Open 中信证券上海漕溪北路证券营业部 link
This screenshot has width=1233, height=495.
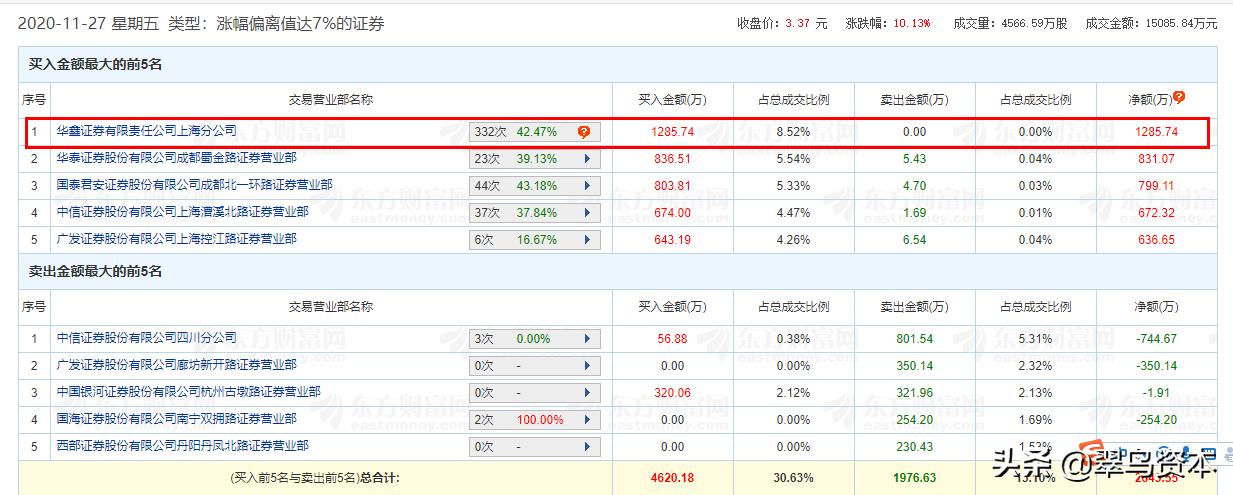[182, 211]
